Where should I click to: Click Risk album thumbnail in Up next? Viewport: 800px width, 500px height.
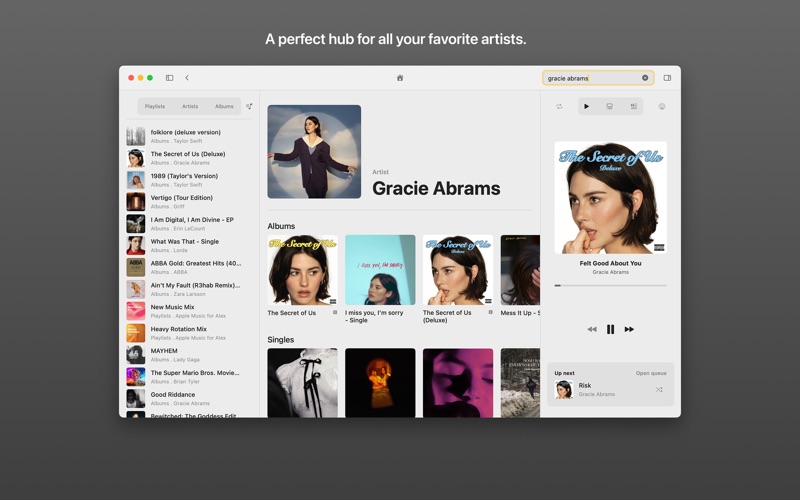point(564,390)
